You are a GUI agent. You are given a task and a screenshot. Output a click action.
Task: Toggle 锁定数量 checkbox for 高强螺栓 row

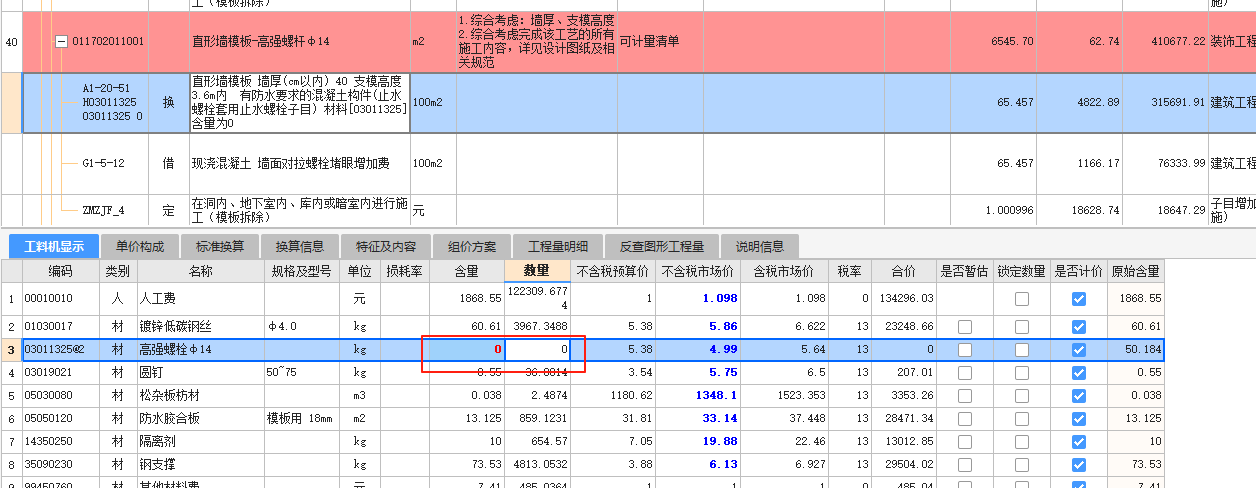pyautogui.click(x=1021, y=350)
